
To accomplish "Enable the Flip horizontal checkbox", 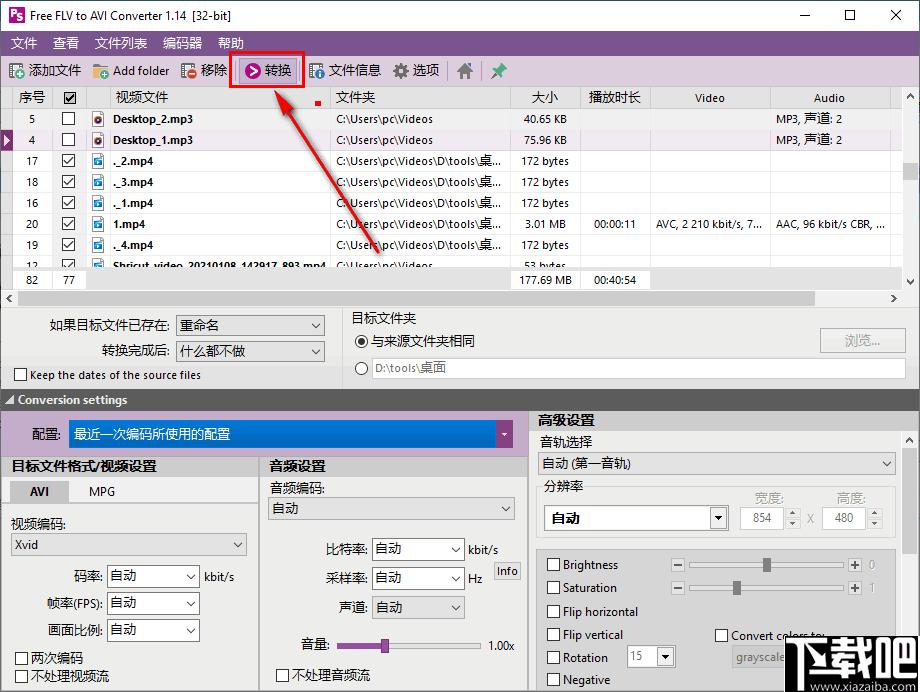I will 553,612.
